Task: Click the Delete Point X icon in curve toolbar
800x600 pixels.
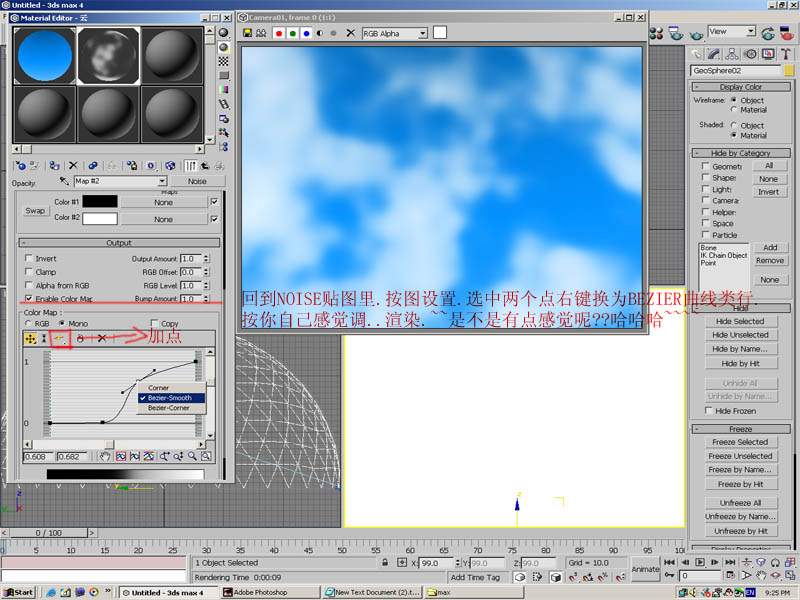Action: click(x=101, y=339)
